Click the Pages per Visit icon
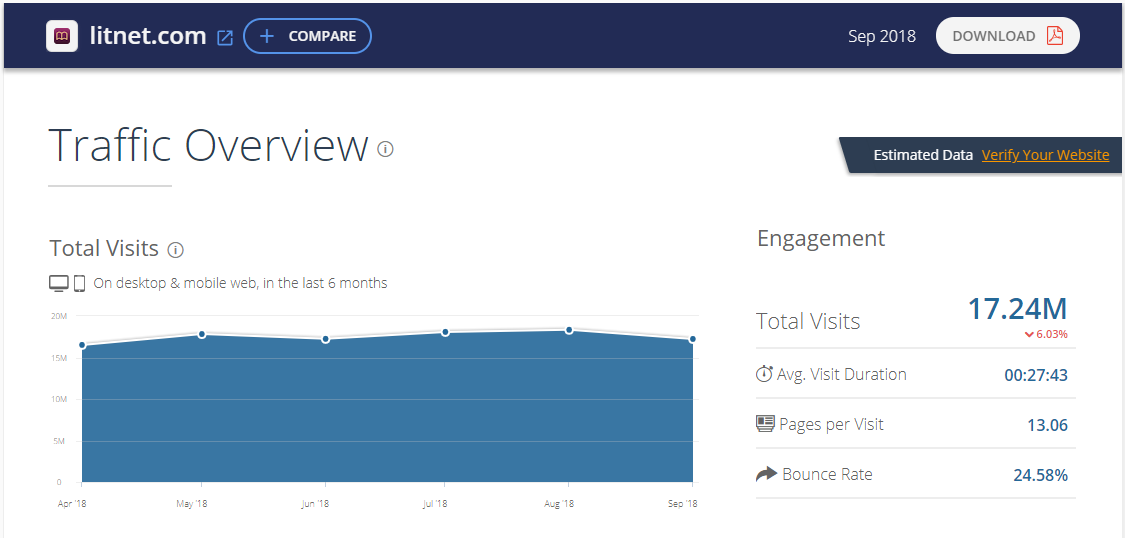 tap(765, 424)
